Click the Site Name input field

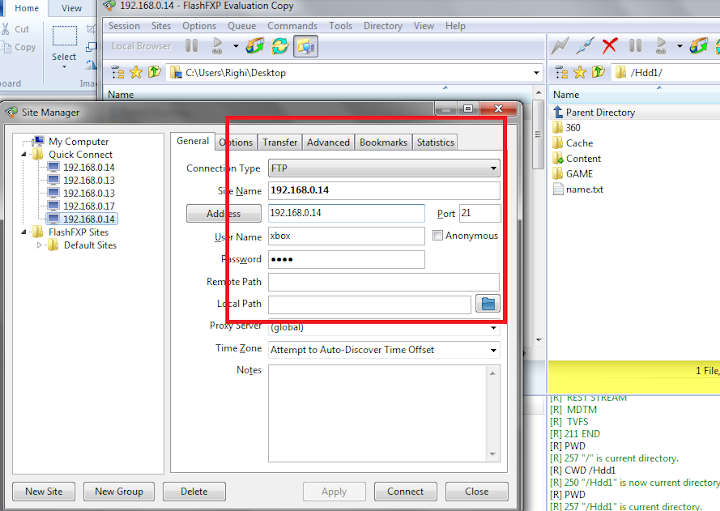384,190
